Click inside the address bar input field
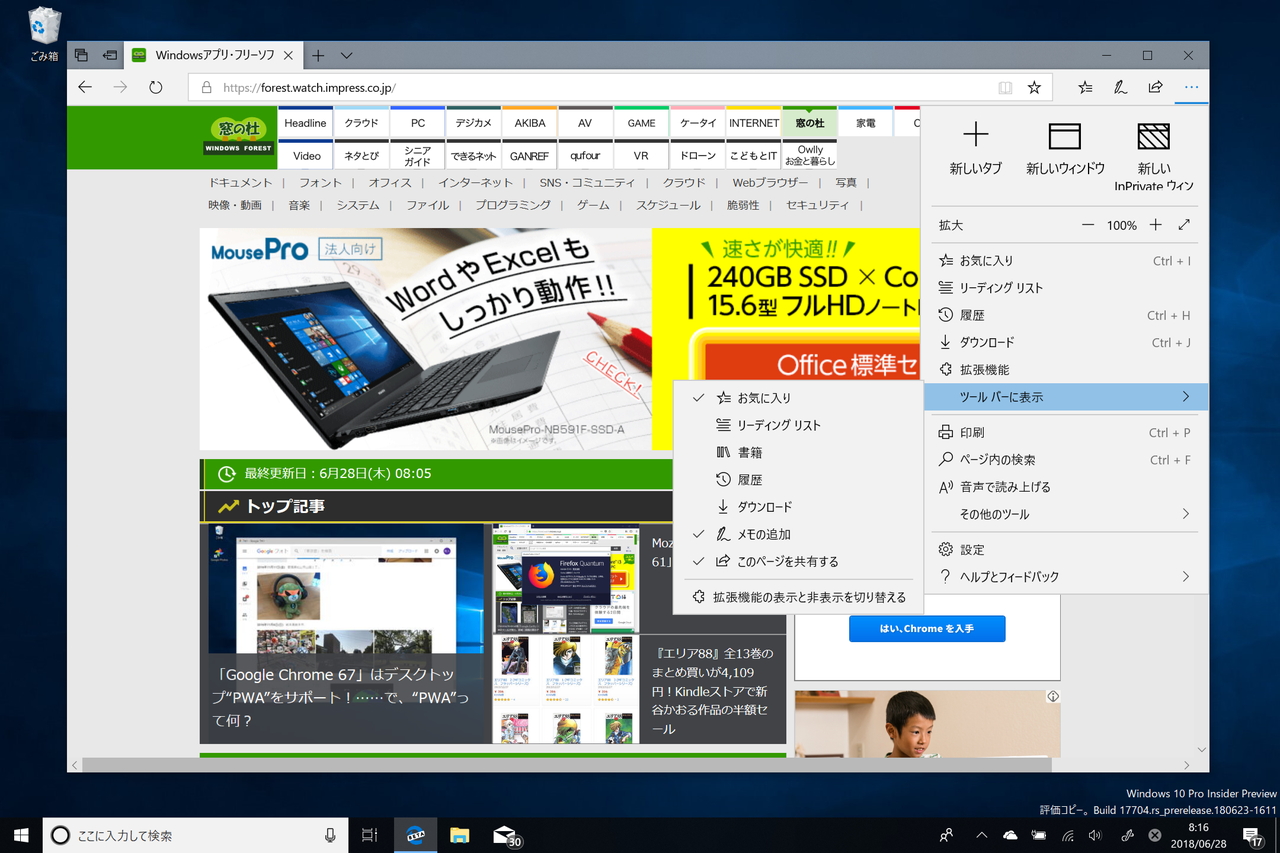Screen dimensions: 1280x853 tap(500, 87)
